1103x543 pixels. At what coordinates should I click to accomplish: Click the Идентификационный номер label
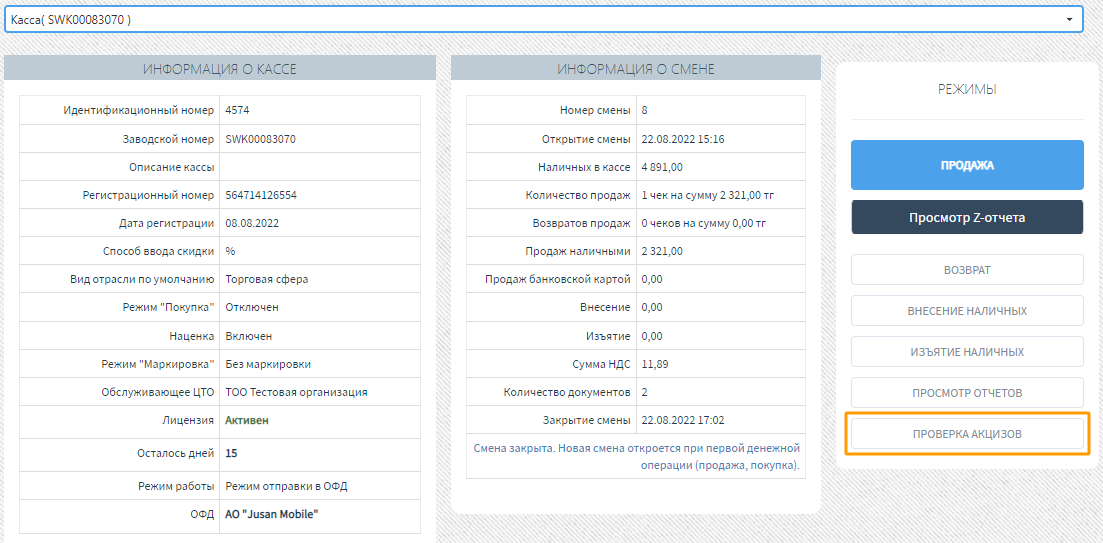coord(139,110)
